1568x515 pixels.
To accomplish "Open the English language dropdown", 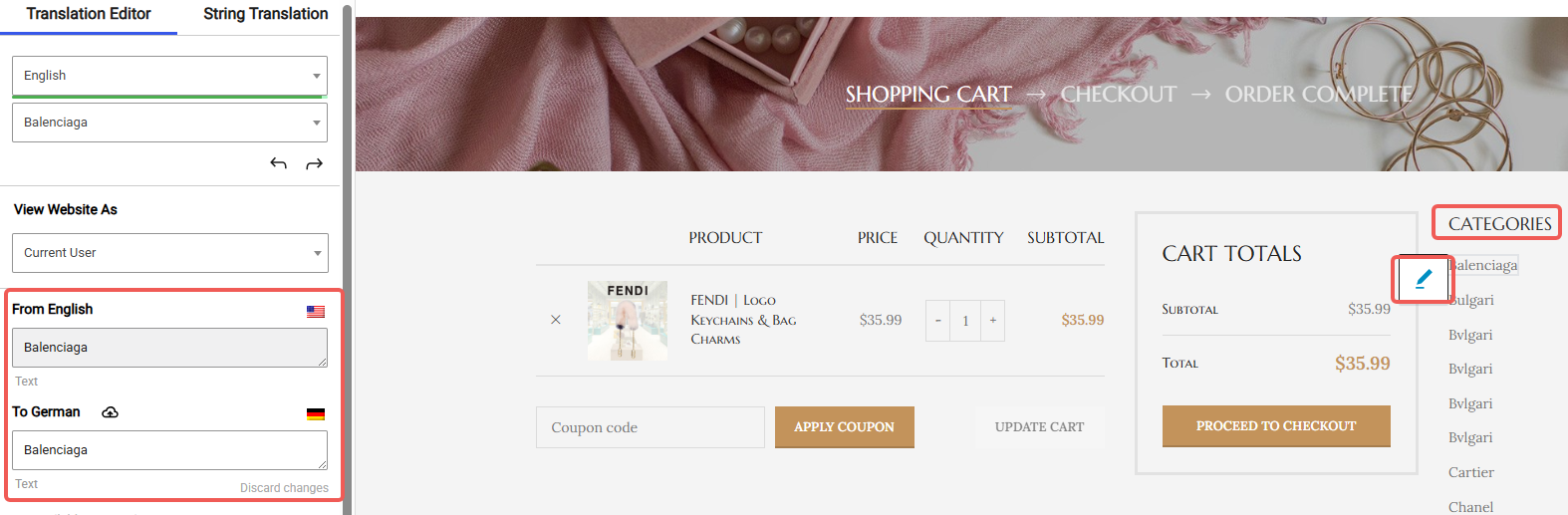I will pos(169,76).
